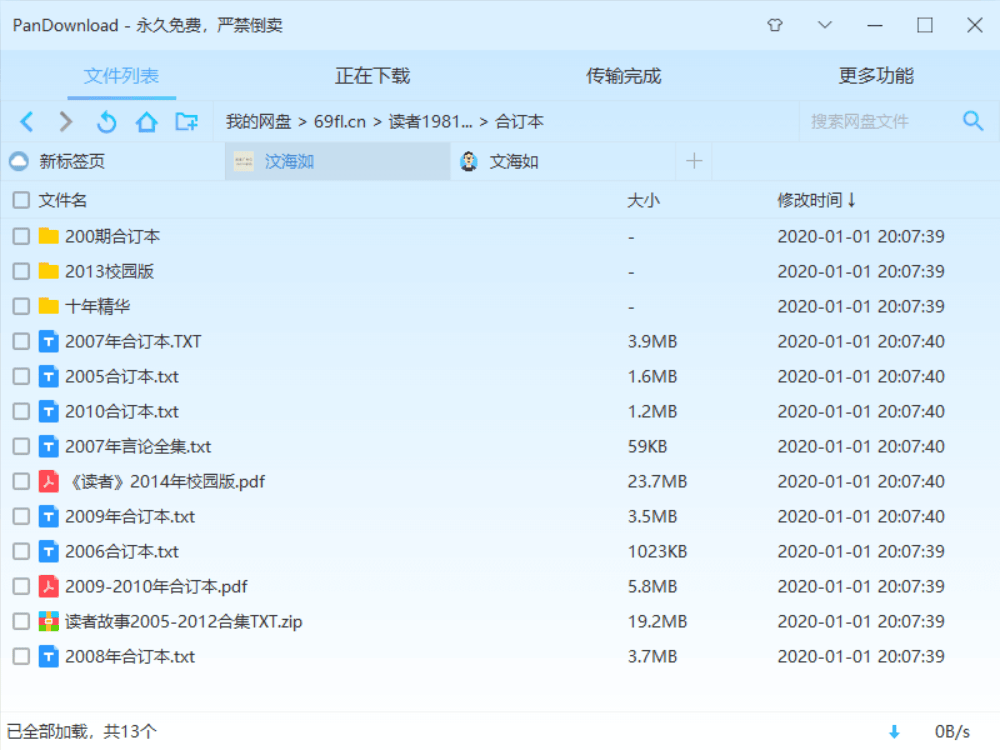Check the box for 《读者》2014年校园版.pdf
The height and width of the screenshot is (750, 1000).
pos(21,482)
